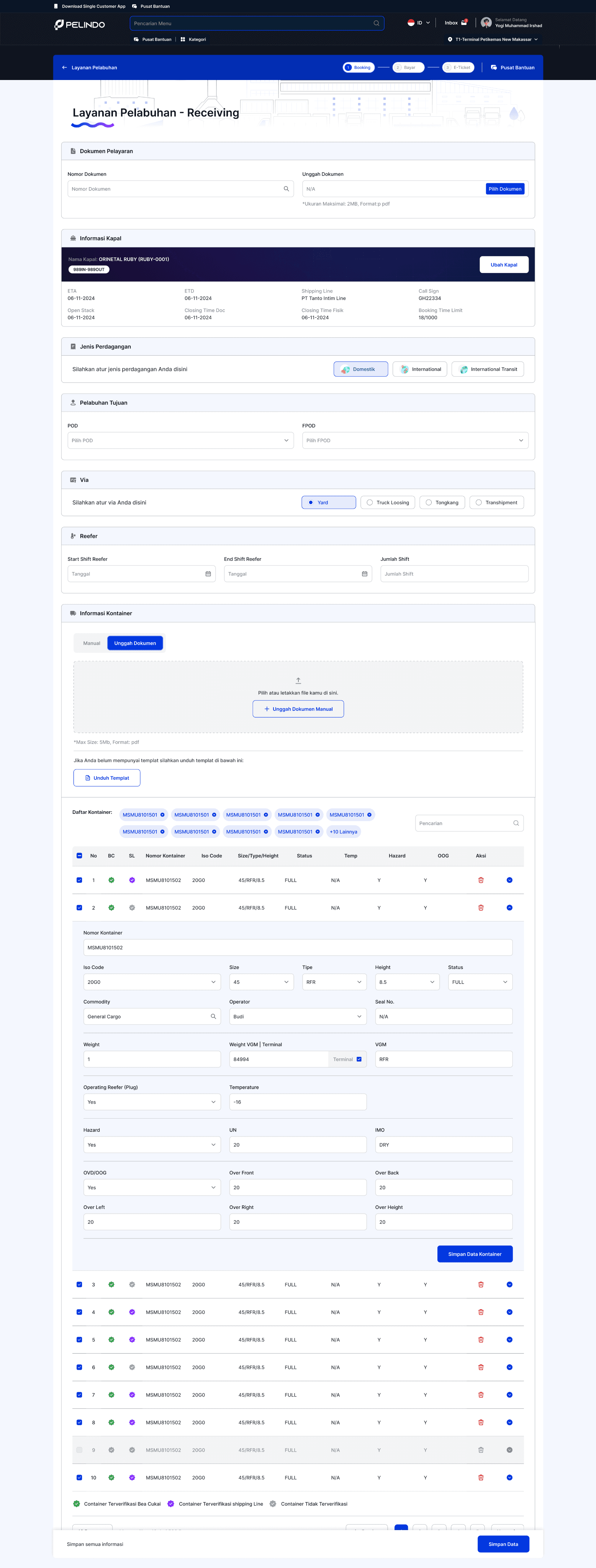
Task: Click grey Container Tidak Terverifikasi legend icon
Action: tap(273, 1504)
